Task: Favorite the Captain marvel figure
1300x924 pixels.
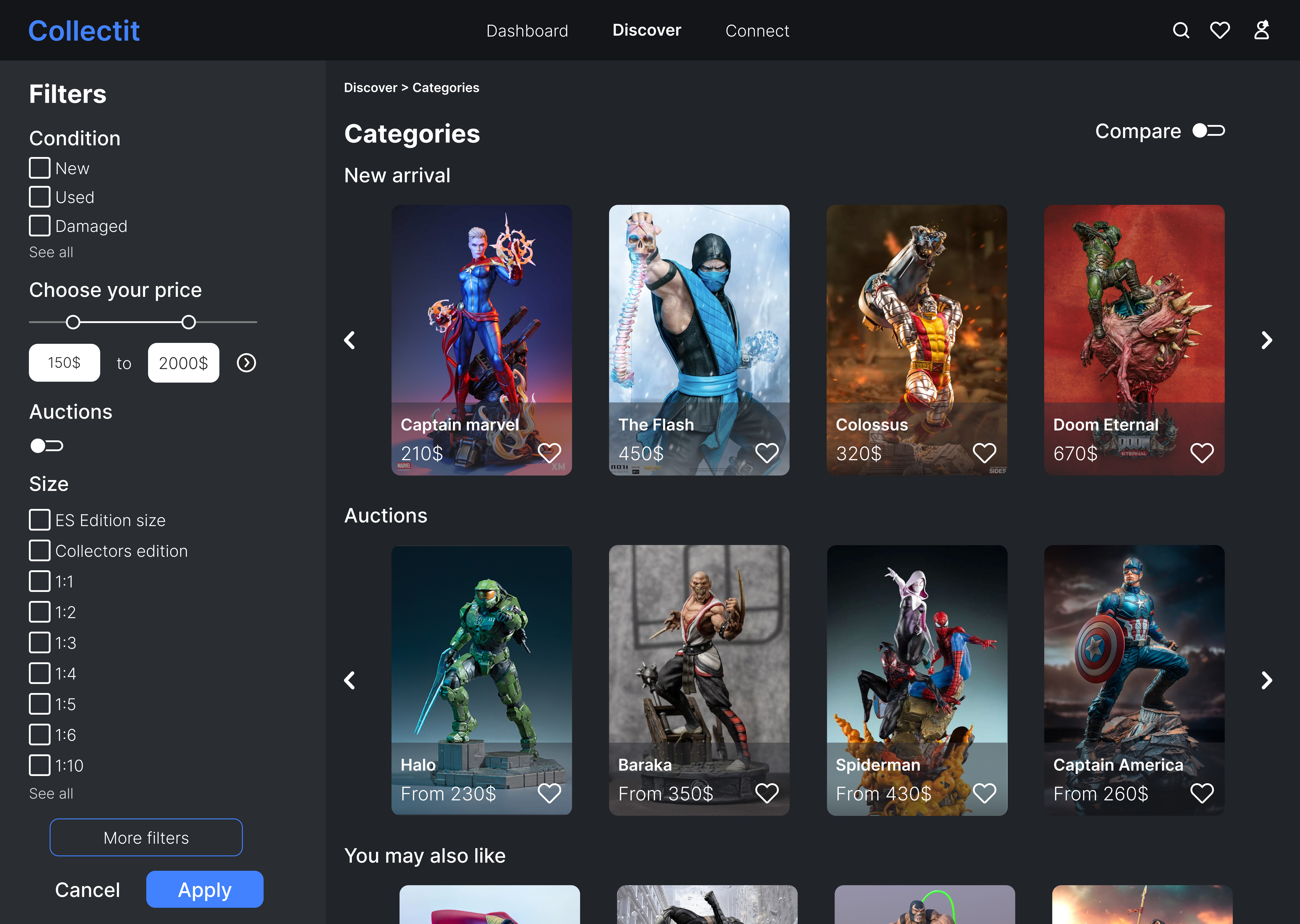Action: (549, 453)
